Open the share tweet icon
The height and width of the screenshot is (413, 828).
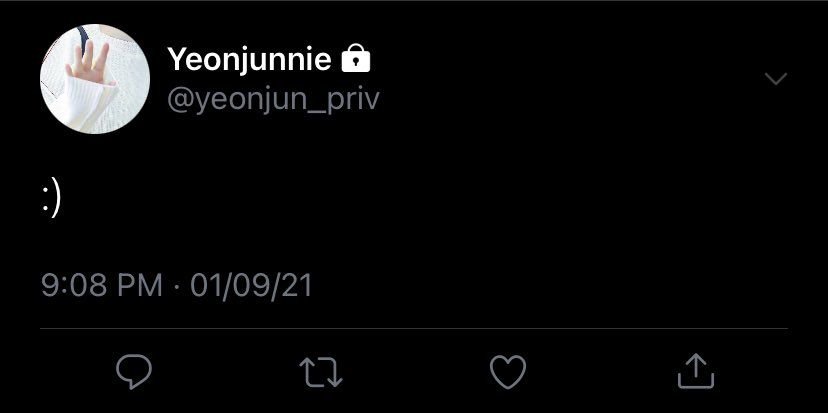coord(695,371)
